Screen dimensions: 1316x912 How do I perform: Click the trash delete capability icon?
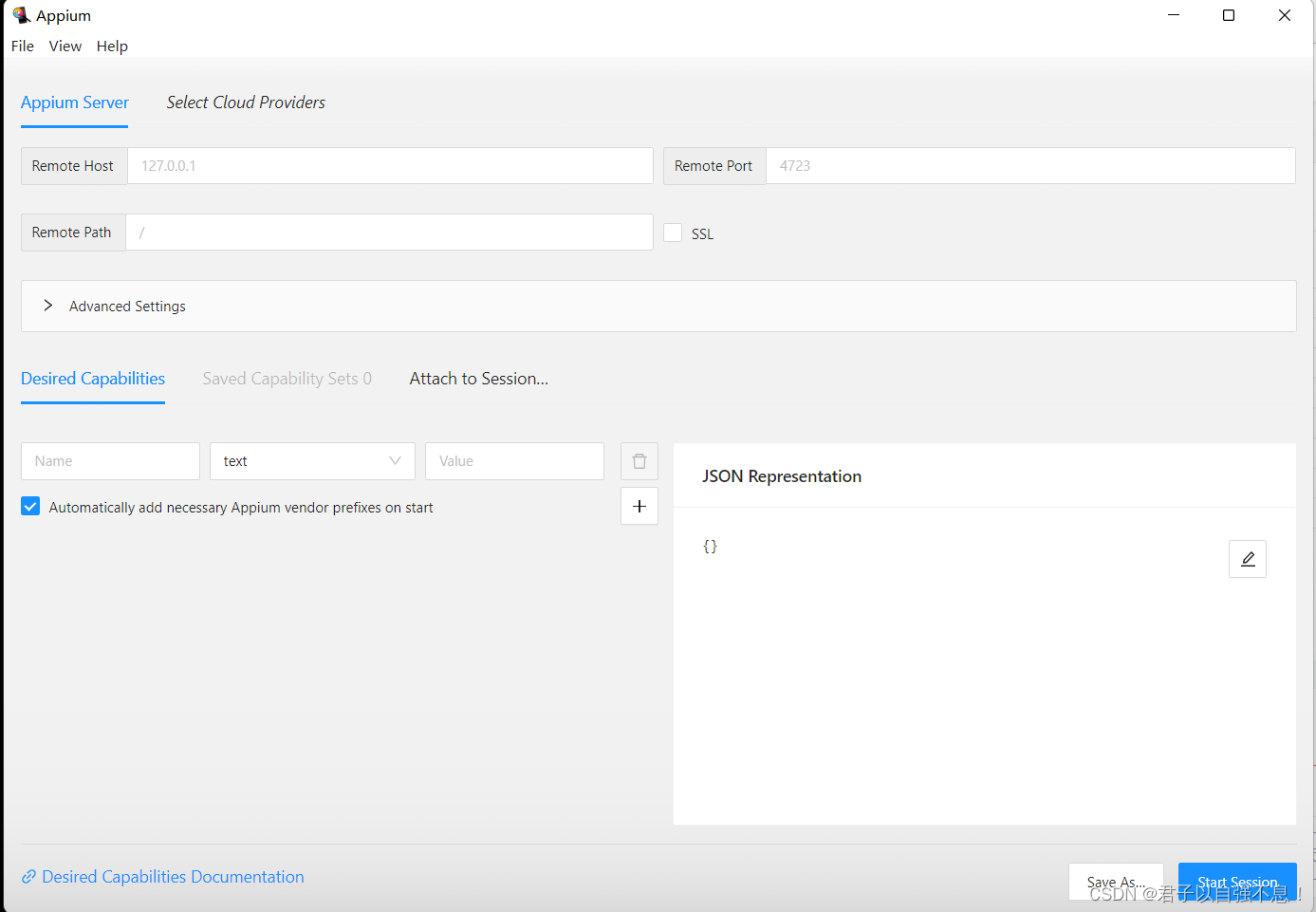click(639, 461)
